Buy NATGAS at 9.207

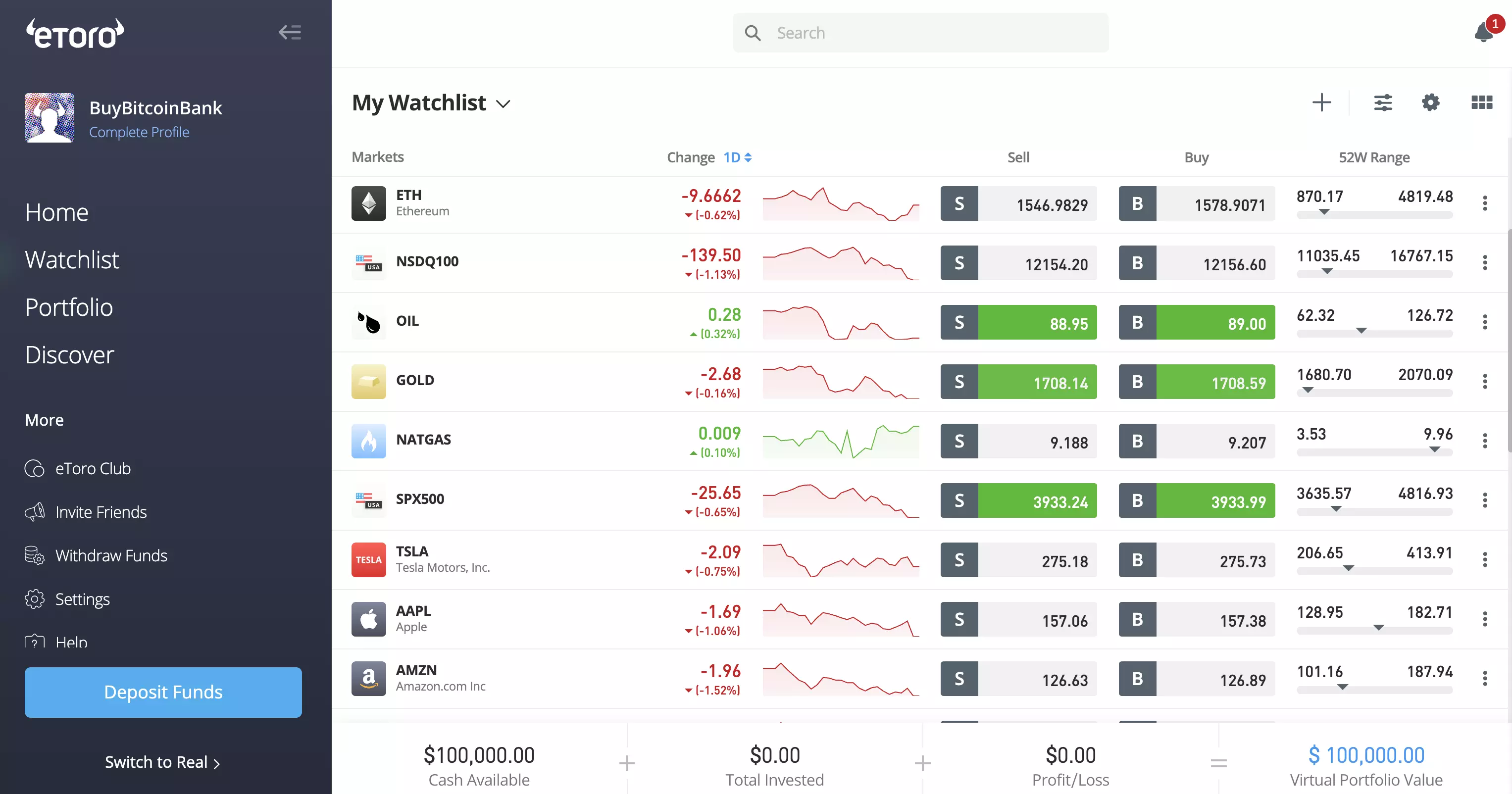click(1197, 441)
